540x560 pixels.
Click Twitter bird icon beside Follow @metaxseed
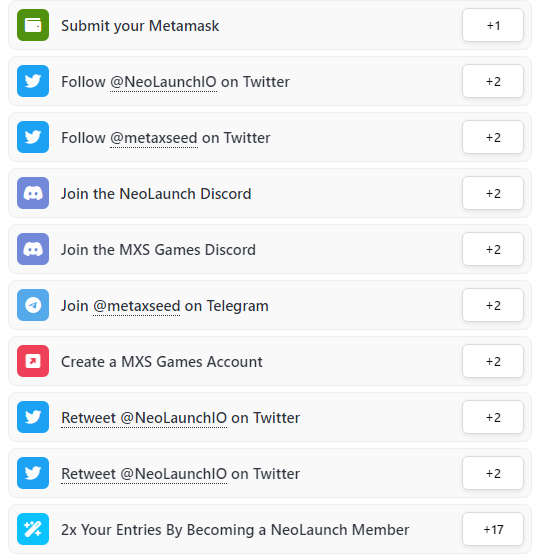33,137
